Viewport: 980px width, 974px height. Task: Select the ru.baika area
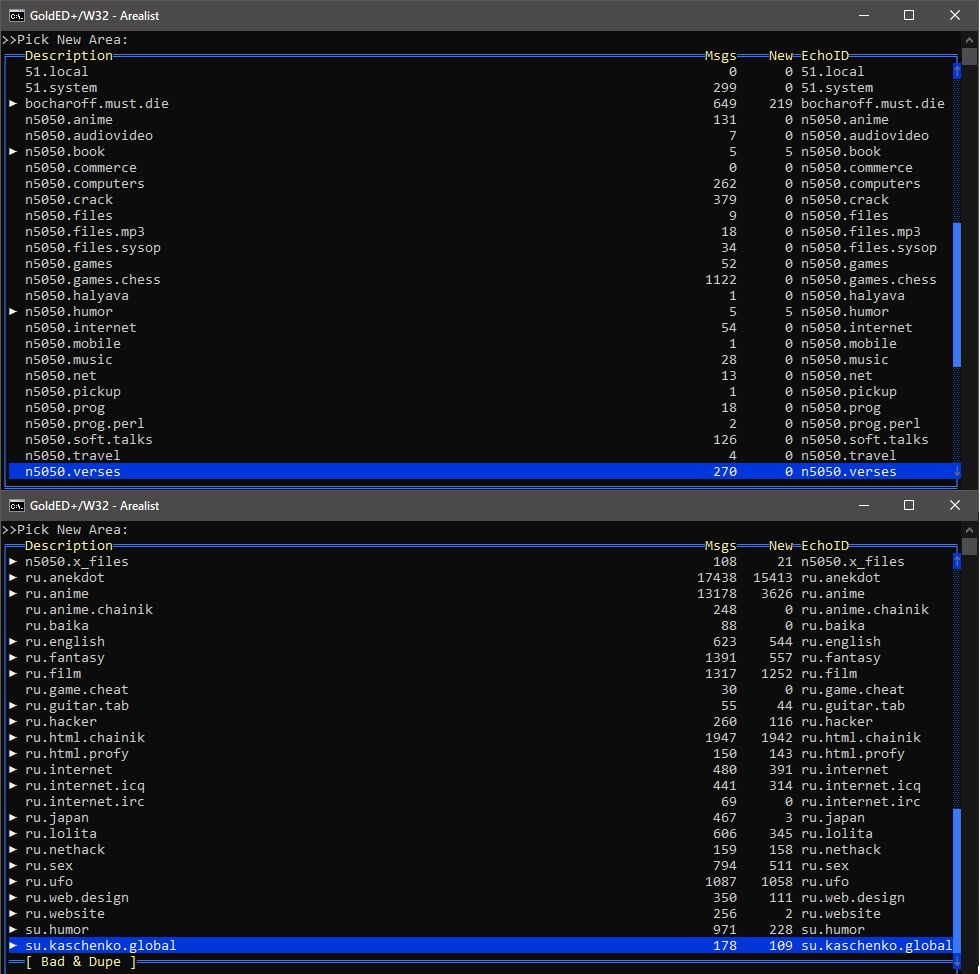[x=481, y=626]
